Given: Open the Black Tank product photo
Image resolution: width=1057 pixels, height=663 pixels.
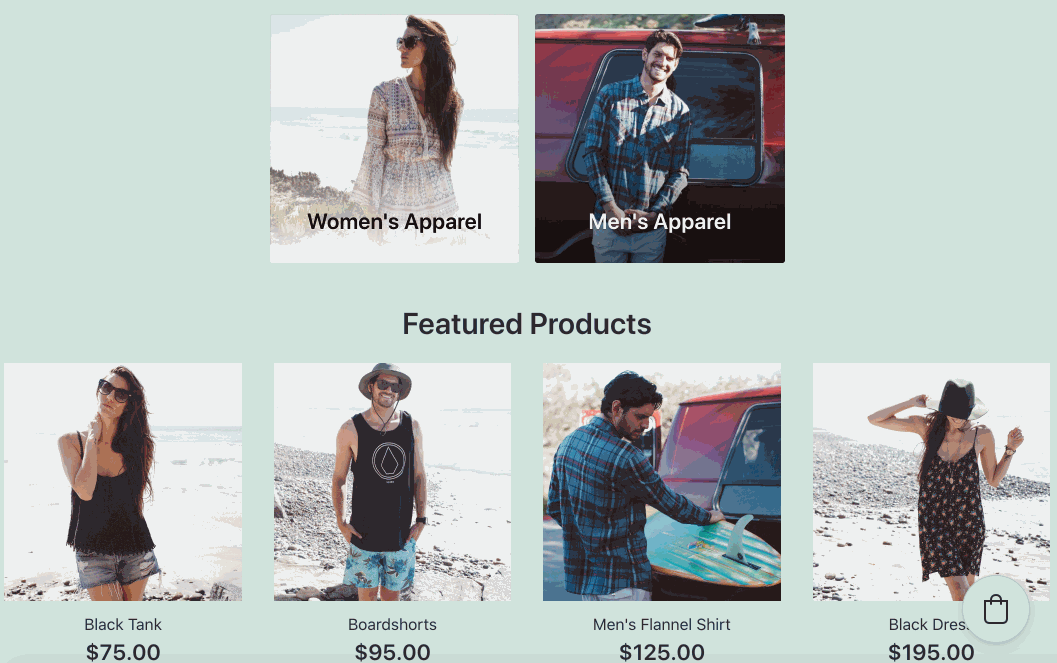Looking at the screenshot, I should pos(123,482).
